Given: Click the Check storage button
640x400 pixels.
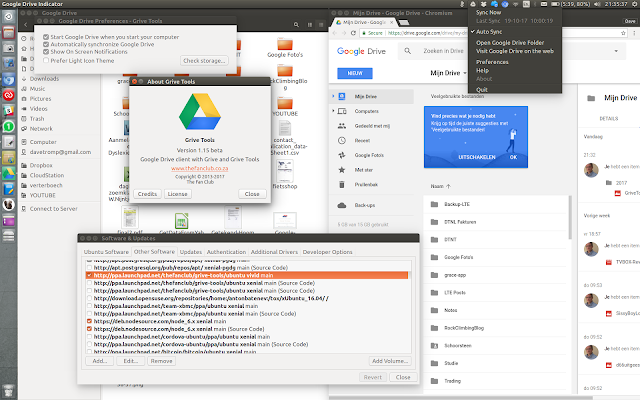Looking at the screenshot, I should tap(204, 60).
